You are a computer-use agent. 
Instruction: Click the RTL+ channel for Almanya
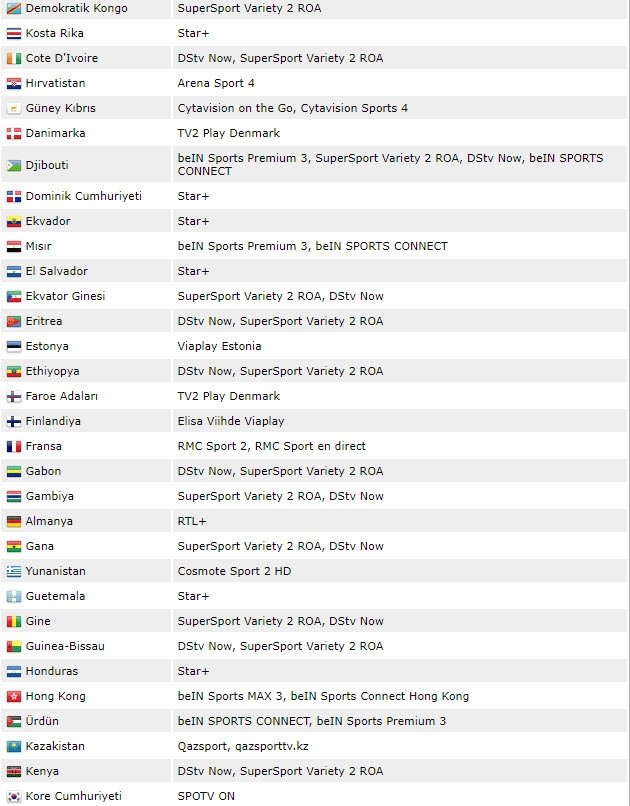click(193, 521)
